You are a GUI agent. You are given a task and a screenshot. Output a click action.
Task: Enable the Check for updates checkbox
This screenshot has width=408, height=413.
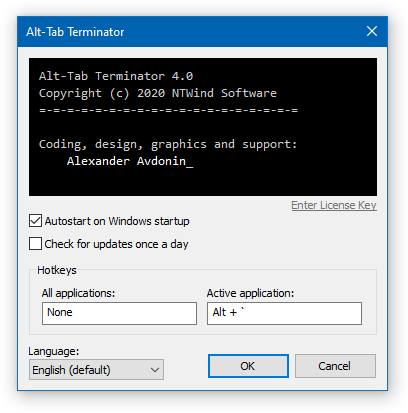(35, 244)
